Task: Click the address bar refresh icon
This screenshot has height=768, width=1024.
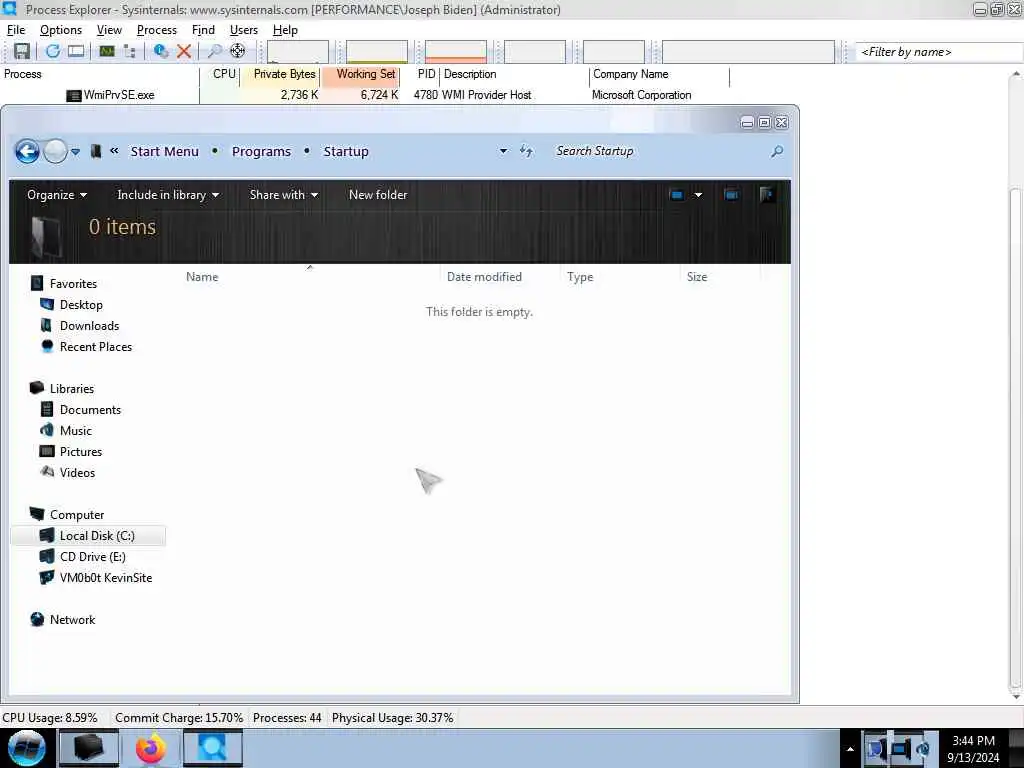Action: pyautogui.click(x=526, y=152)
